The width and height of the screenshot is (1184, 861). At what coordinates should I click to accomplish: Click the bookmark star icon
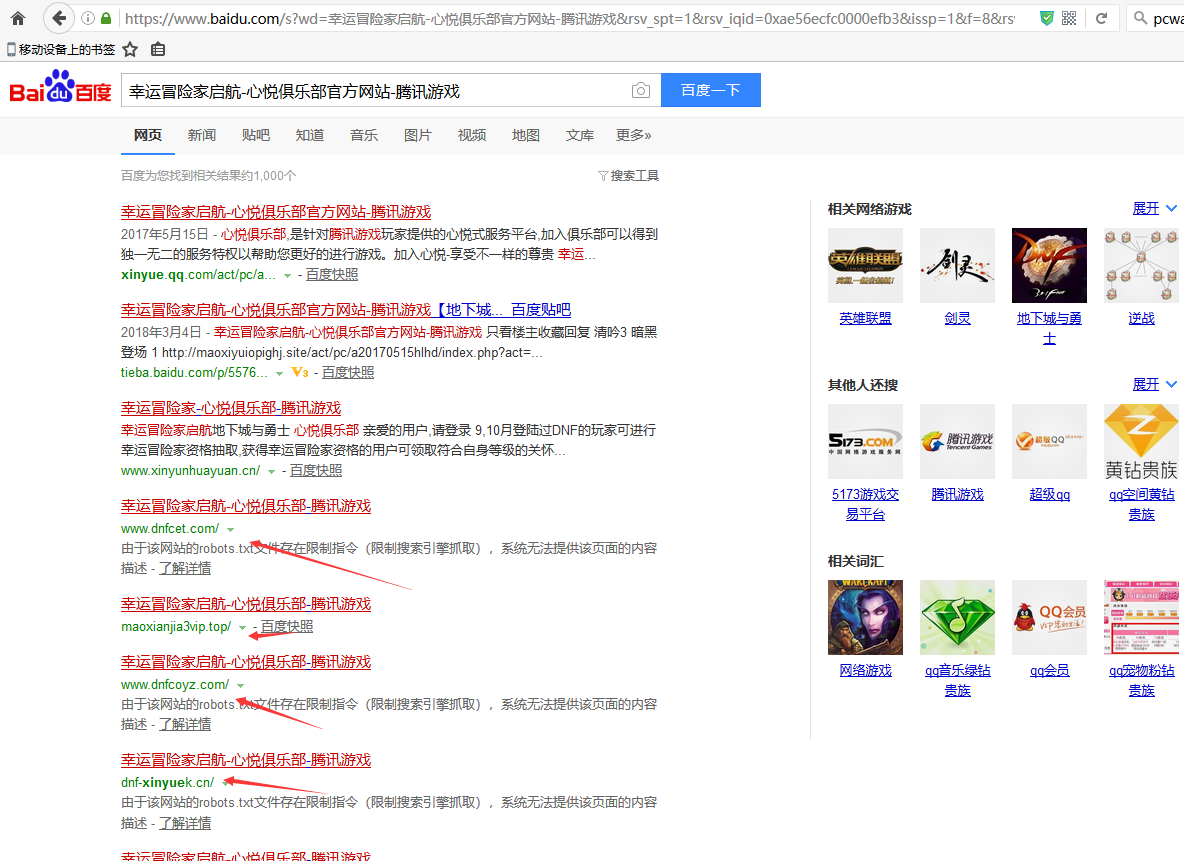pyautogui.click(x=130, y=50)
